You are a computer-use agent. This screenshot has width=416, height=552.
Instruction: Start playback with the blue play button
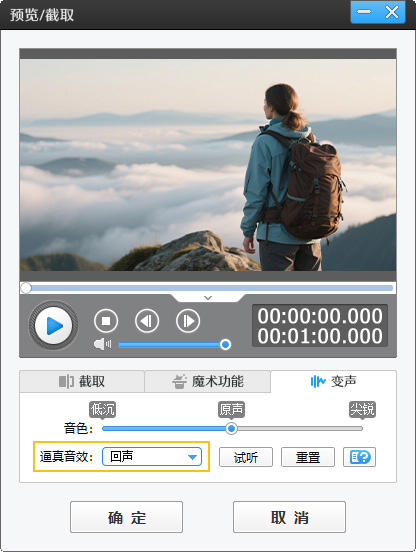coord(53,326)
